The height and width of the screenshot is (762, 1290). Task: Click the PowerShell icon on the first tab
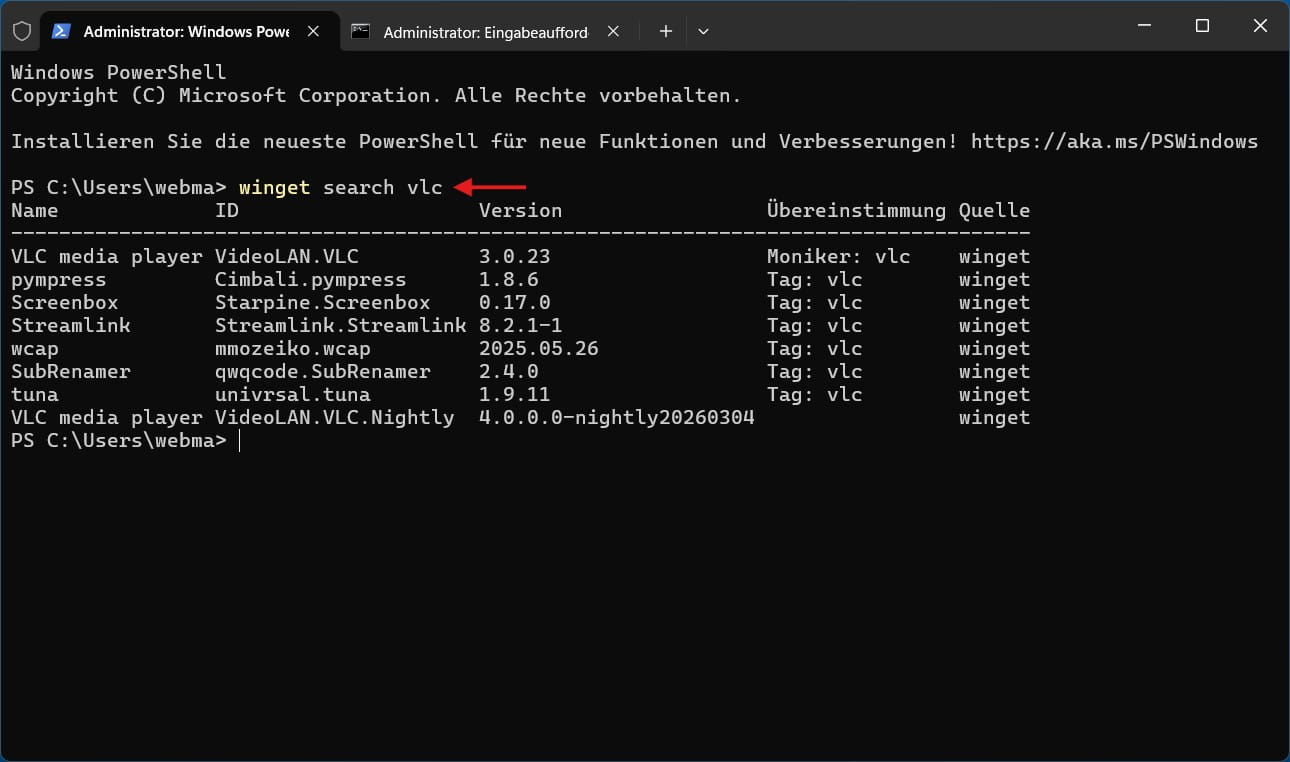(x=61, y=31)
